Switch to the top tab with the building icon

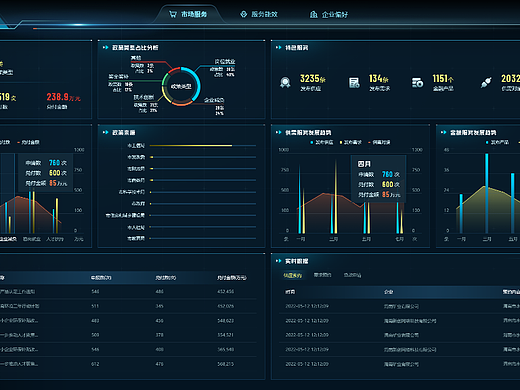click(x=329, y=15)
